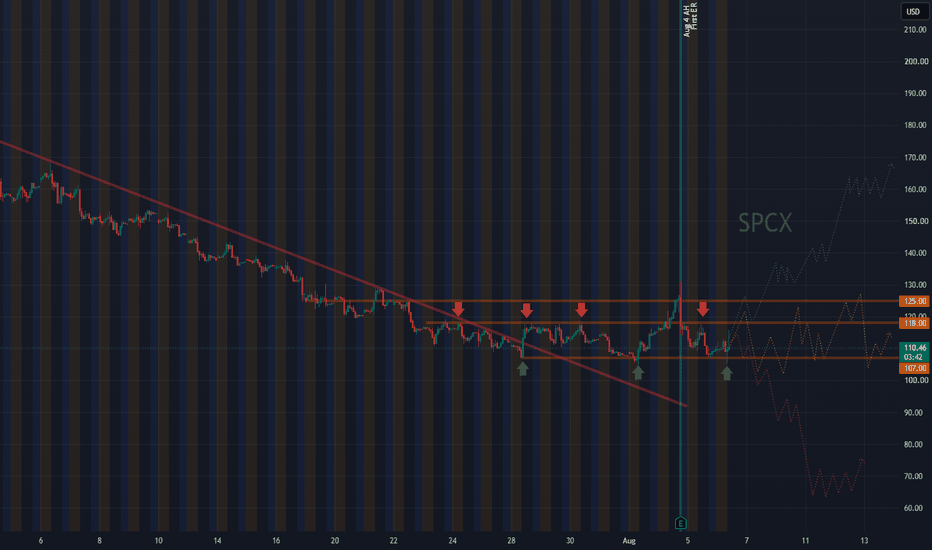The width and height of the screenshot is (932, 550).
Task: Click the date label 8 on time axis
Action: pyautogui.click(x=99, y=540)
